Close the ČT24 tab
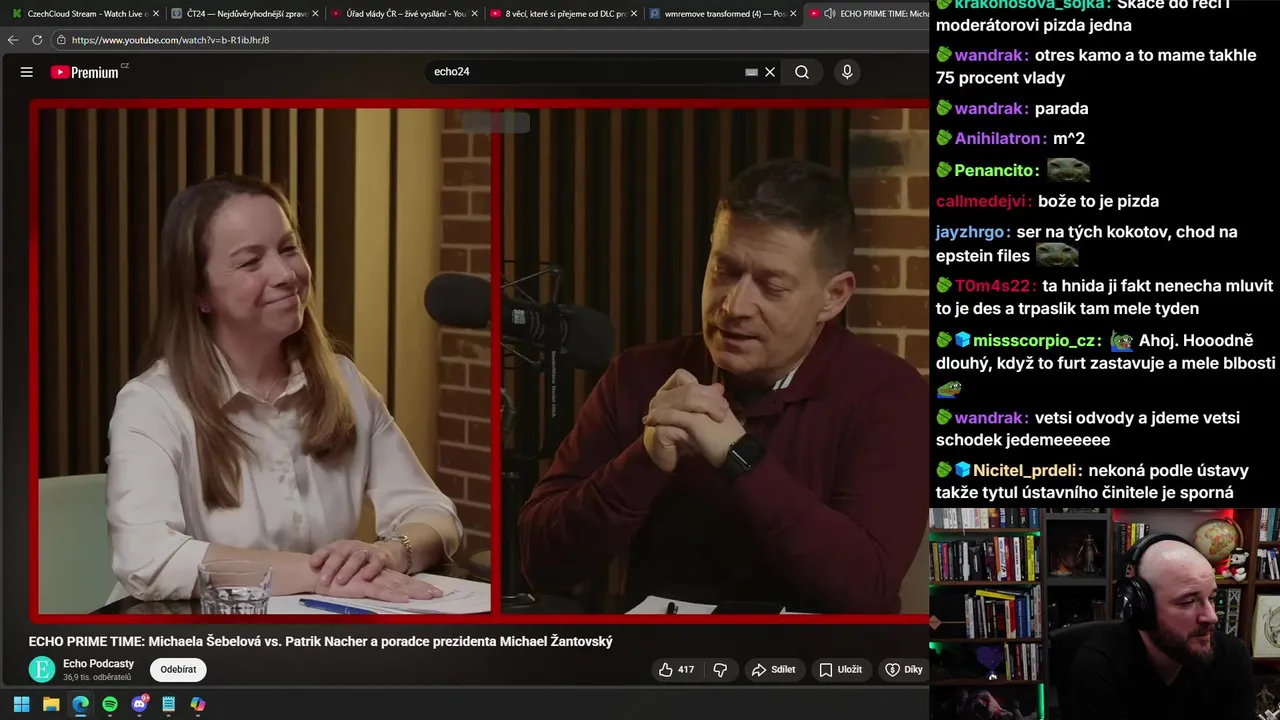This screenshot has height=720, width=1280. tap(314, 14)
